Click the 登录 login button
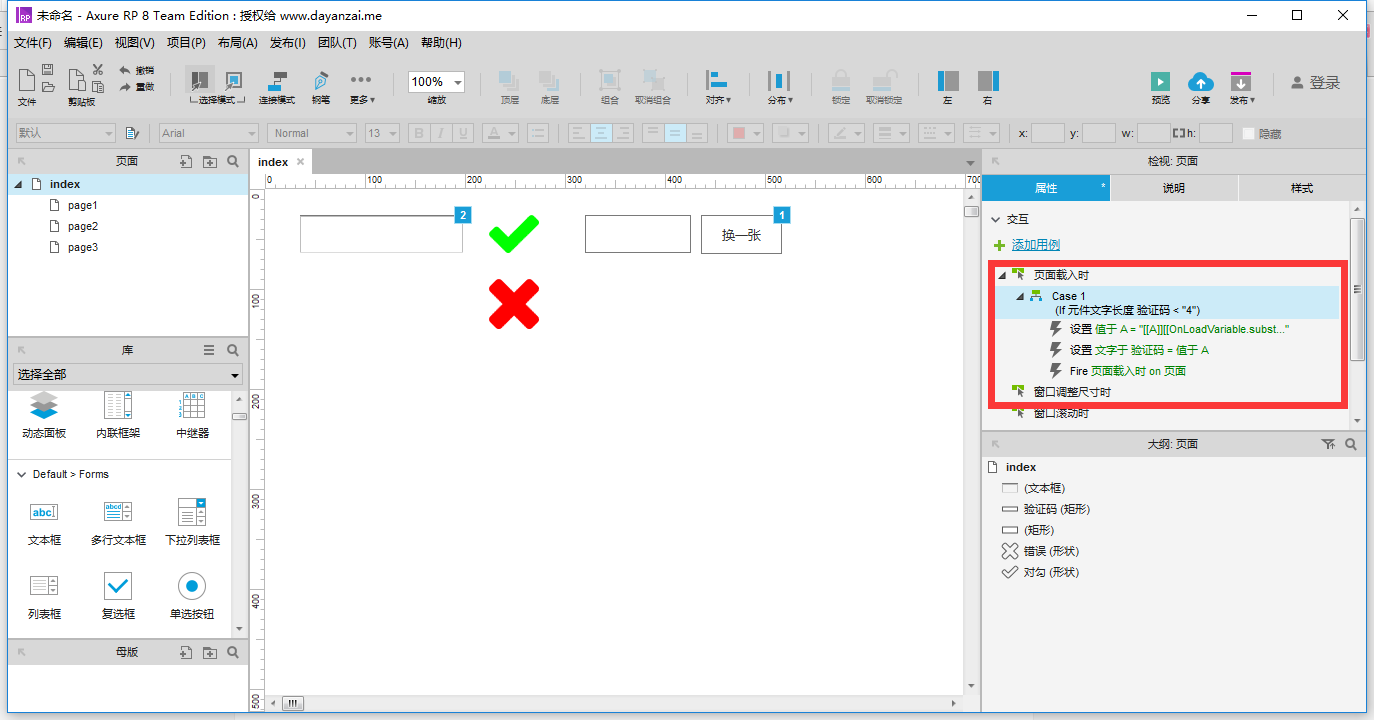The height and width of the screenshot is (720, 1374). [1315, 83]
